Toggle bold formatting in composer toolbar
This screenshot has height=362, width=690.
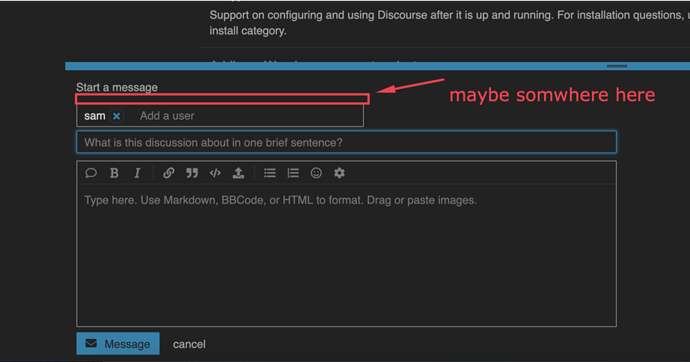pos(114,173)
